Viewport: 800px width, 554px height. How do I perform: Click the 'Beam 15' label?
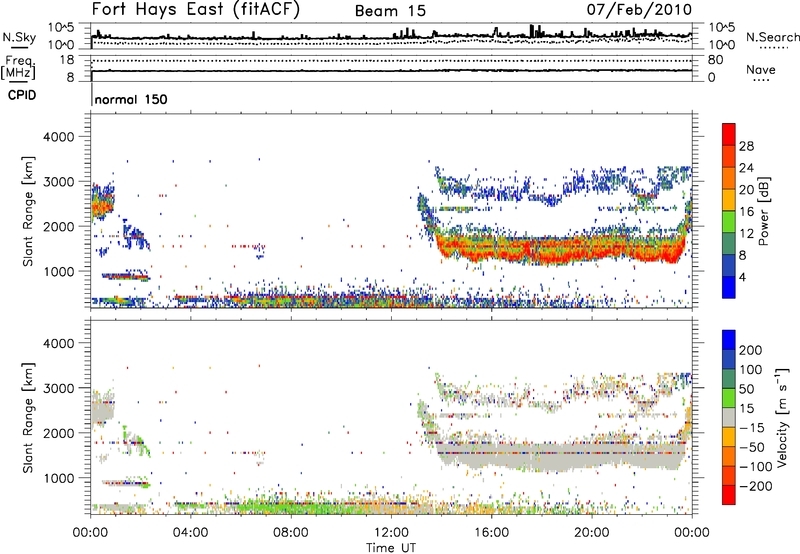point(390,11)
